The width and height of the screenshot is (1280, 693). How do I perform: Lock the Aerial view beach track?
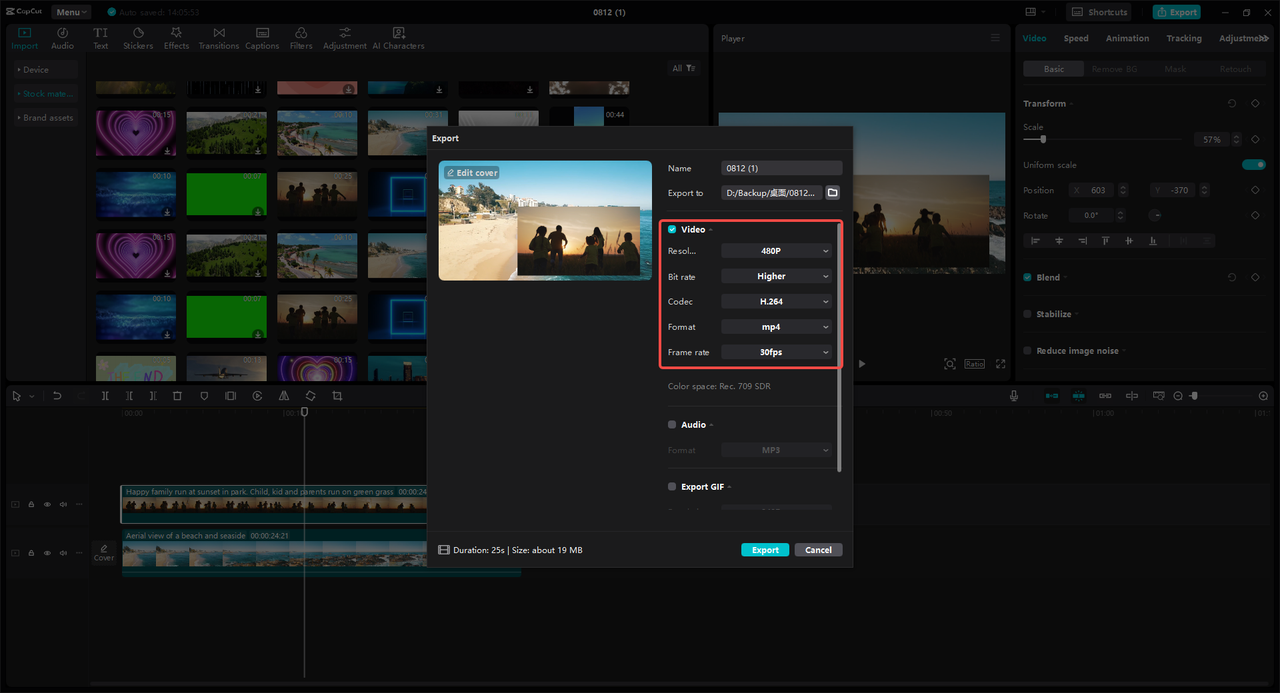pyautogui.click(x=31, y=552)
